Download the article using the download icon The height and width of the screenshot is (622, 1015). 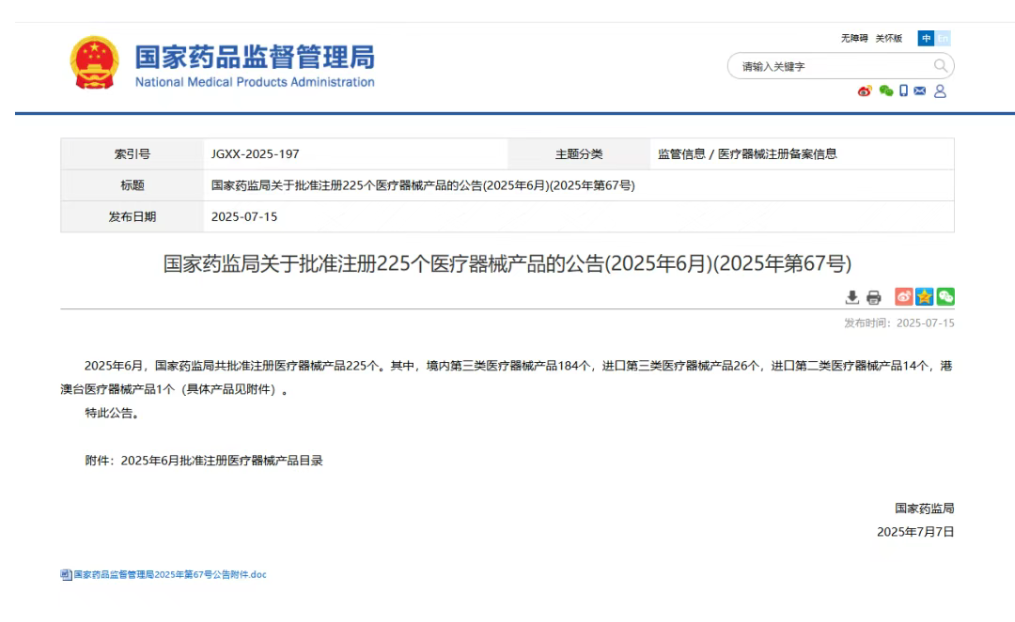852,297
